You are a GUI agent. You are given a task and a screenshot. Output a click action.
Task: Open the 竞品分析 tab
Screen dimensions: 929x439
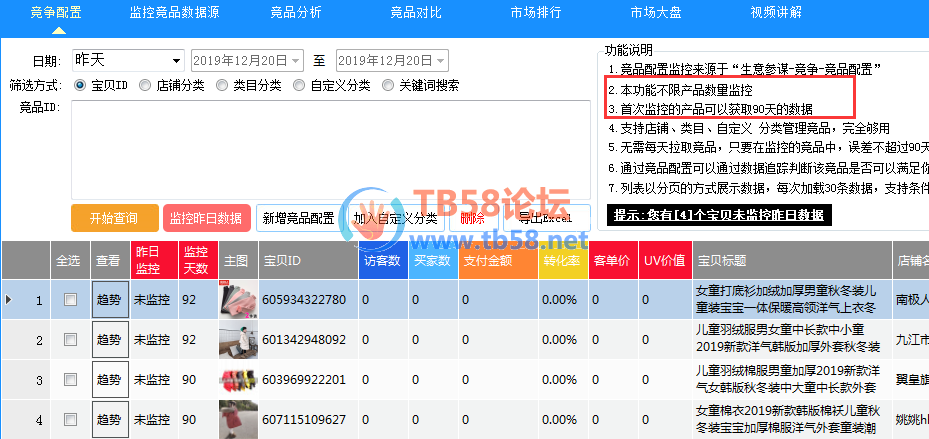click(x=296, y=13)
